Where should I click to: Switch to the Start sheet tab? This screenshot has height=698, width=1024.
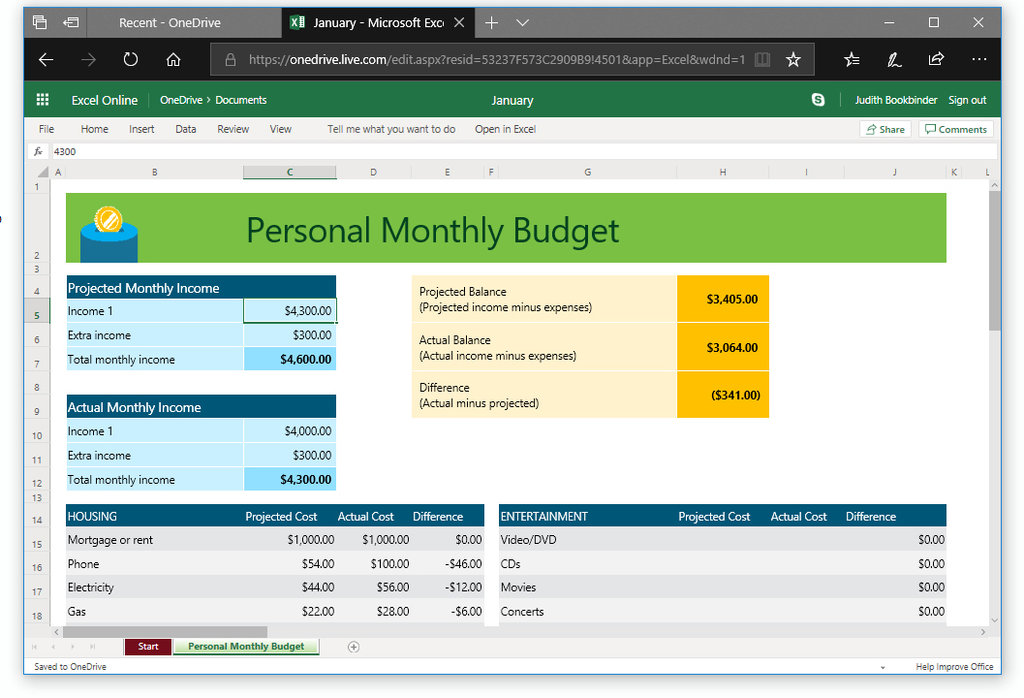(148, 646)
